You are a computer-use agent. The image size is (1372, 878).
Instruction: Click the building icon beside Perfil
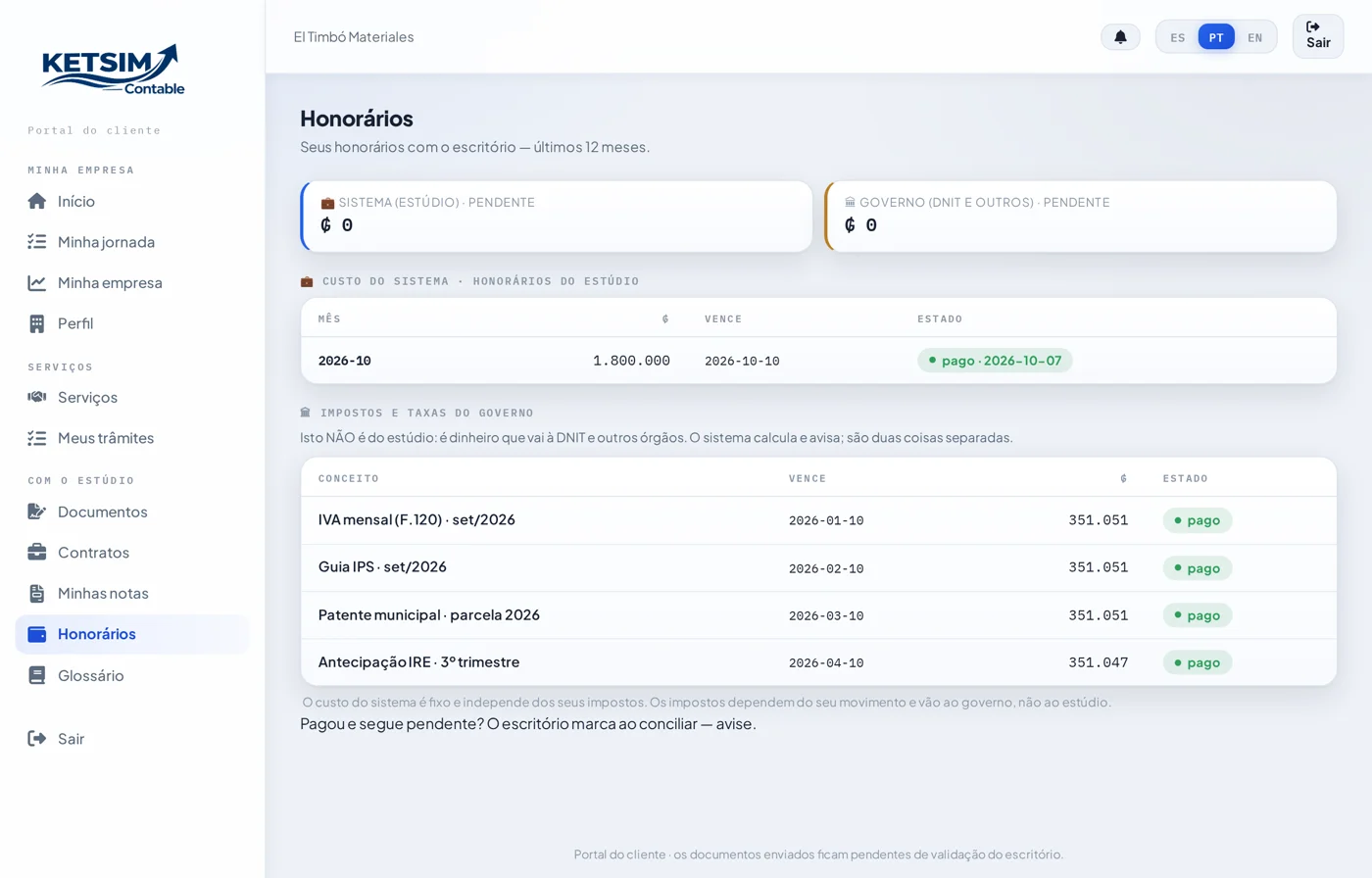click(37, 323)
